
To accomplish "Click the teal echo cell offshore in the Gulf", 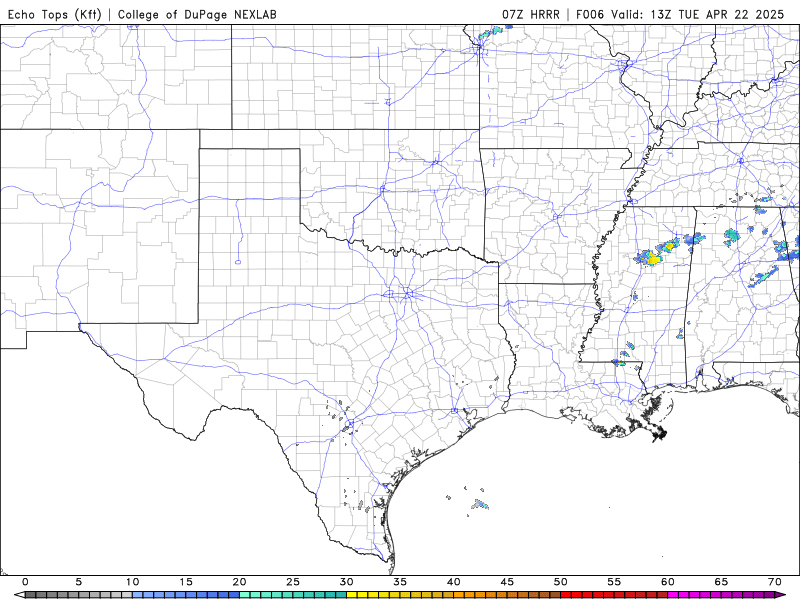I will tap(480, 505).
